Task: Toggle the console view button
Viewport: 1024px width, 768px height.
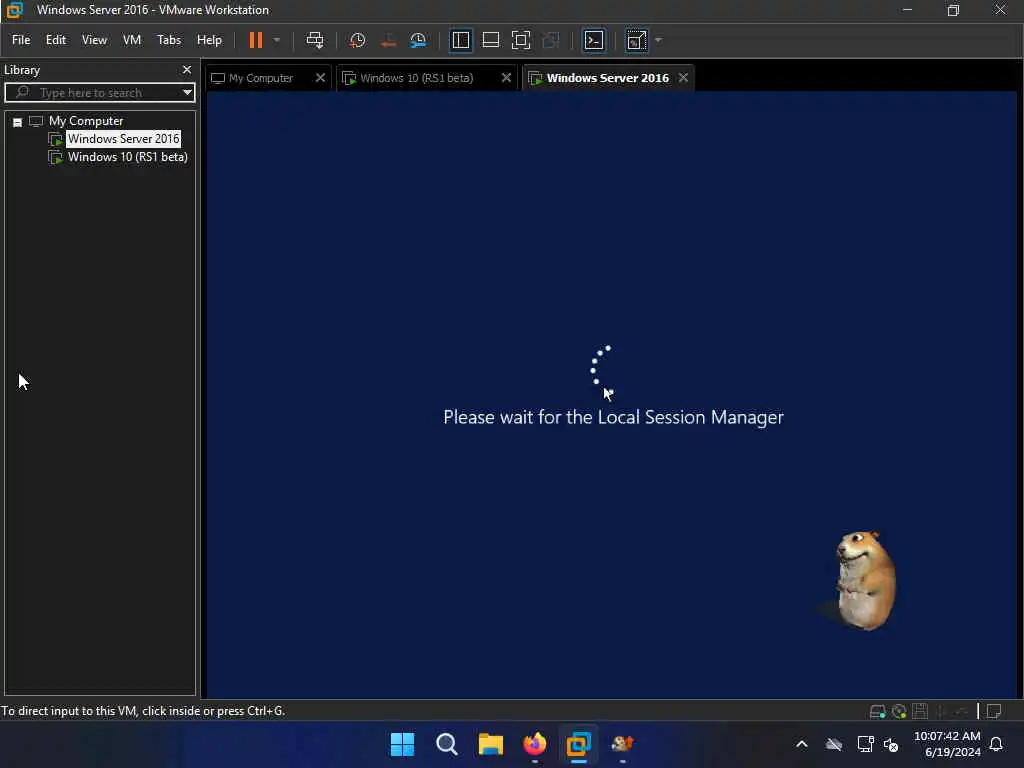Action: [594, 40]
